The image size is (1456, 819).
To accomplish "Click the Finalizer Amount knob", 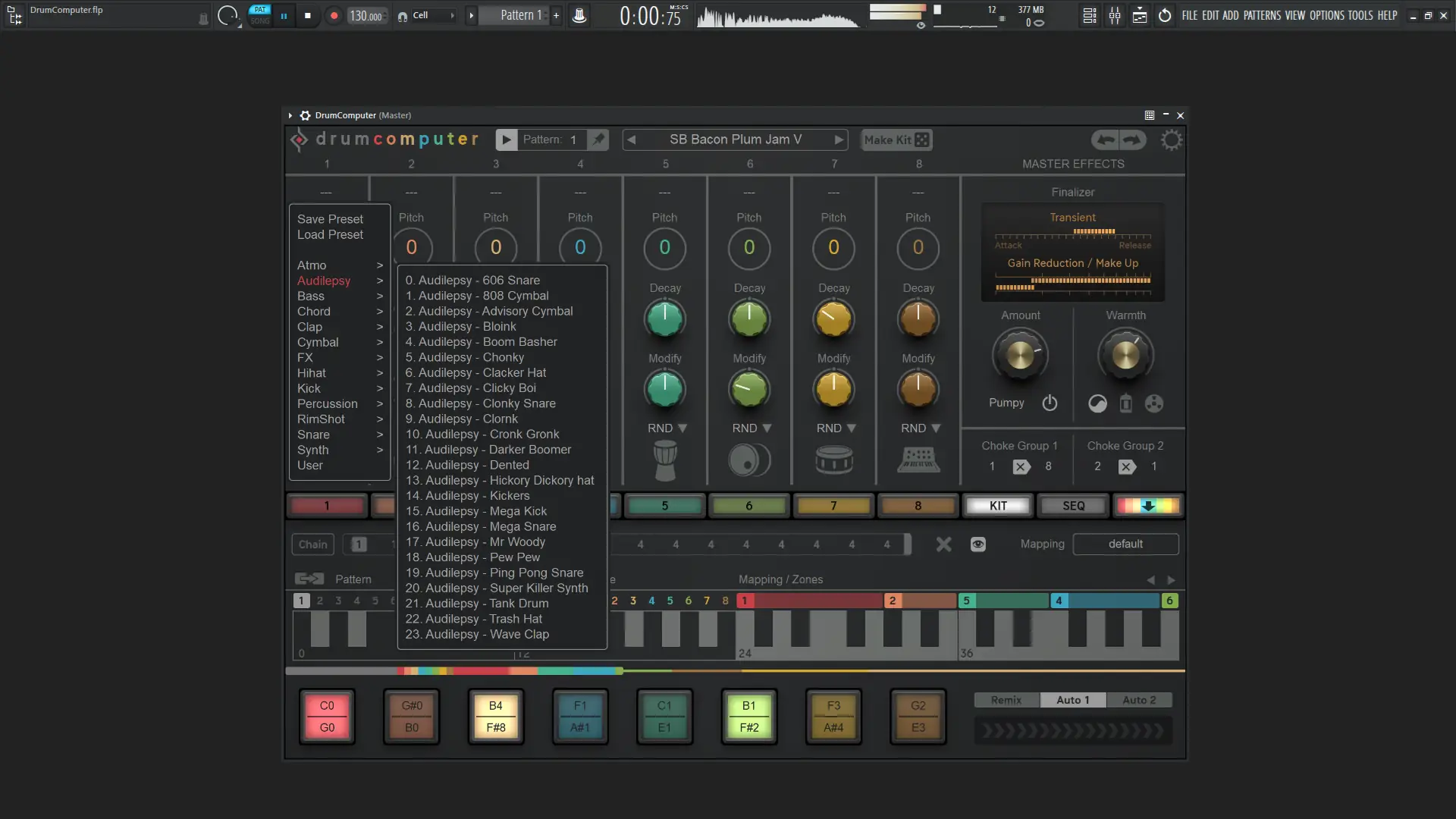I will (x=1020, y=355).
